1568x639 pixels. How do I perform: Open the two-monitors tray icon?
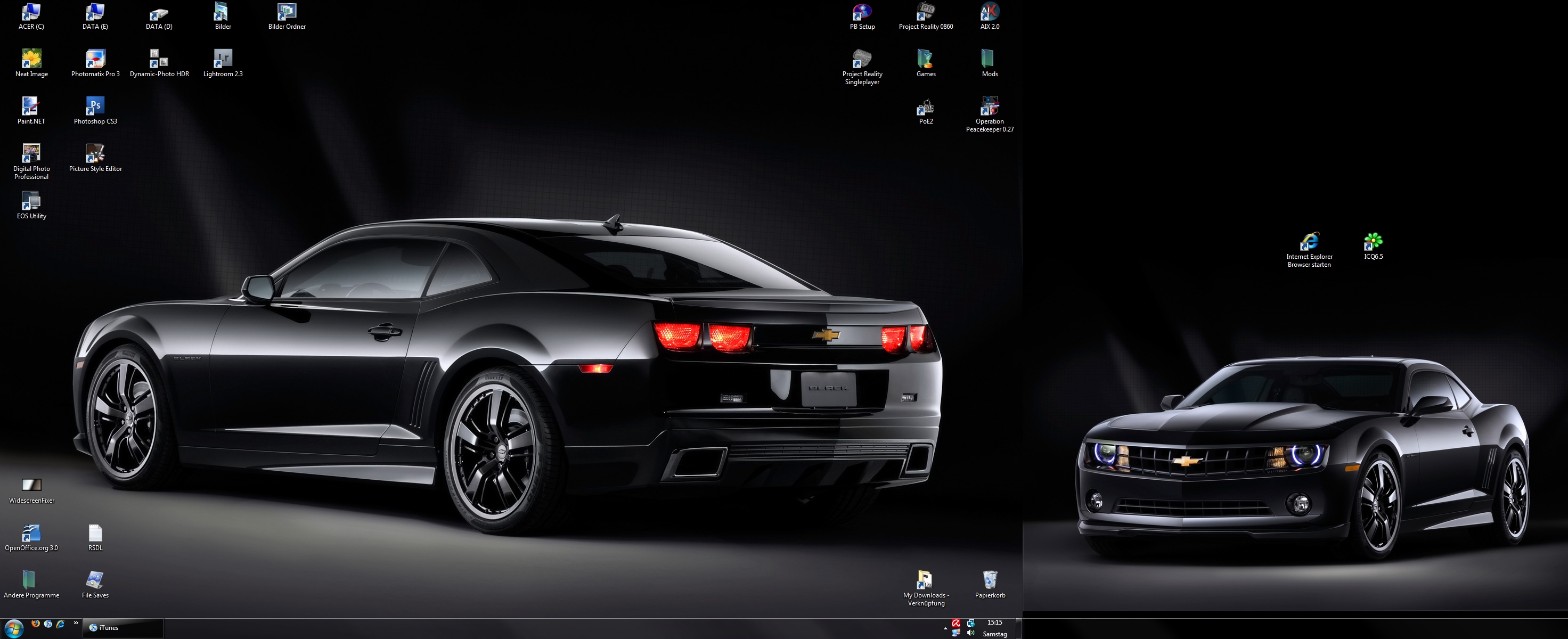click(956, 634)
